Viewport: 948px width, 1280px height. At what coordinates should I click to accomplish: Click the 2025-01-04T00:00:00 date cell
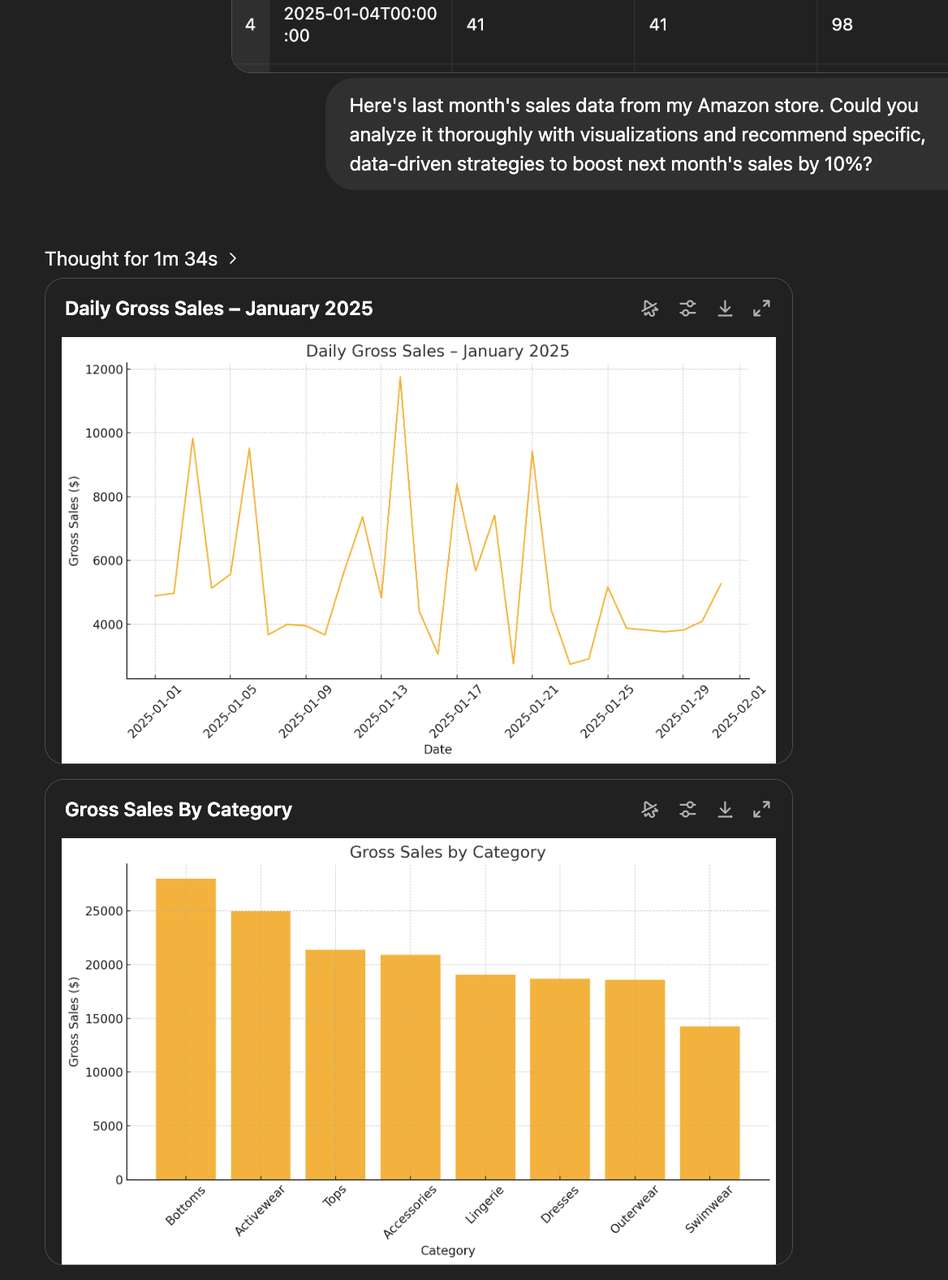coord(360,25)
